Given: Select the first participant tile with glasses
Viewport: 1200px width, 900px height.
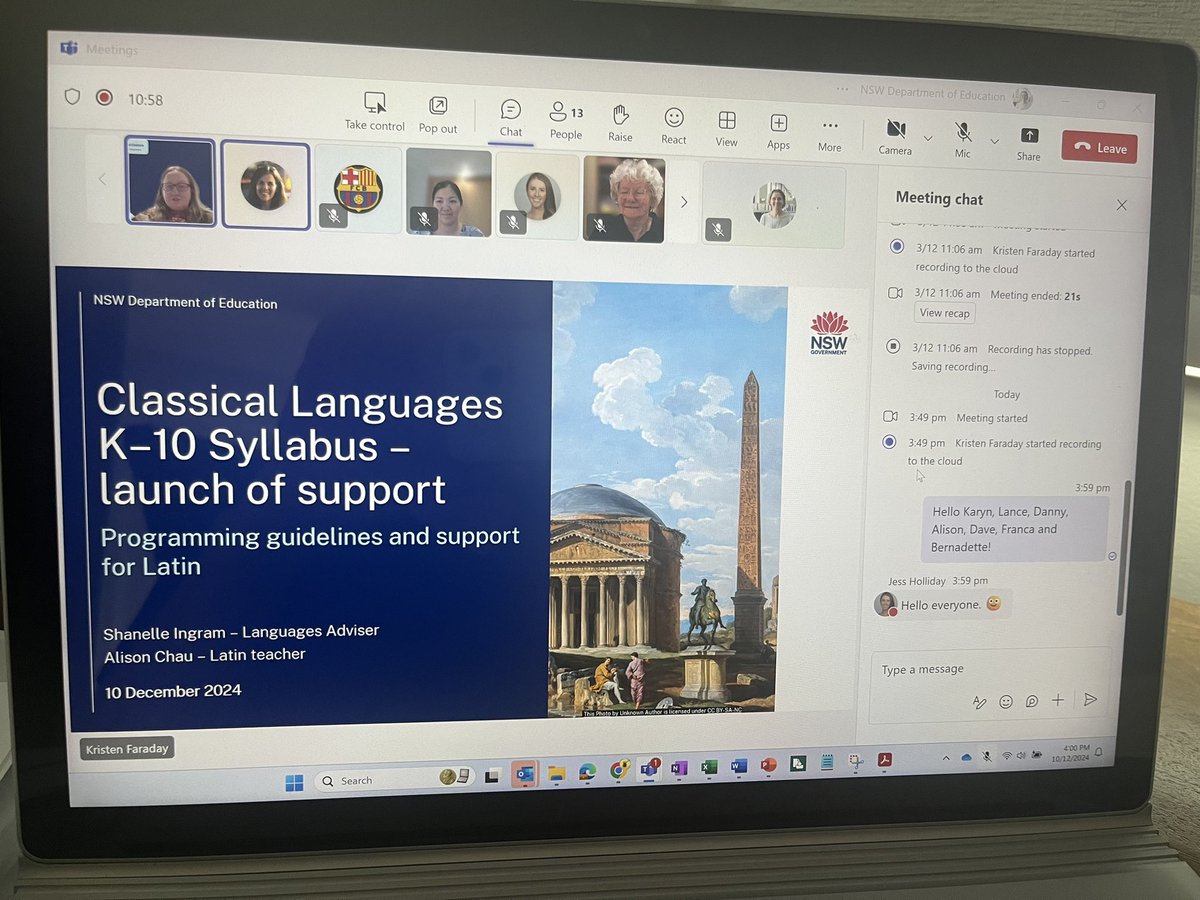Looking at the screenshot, I should coord(170,181).
